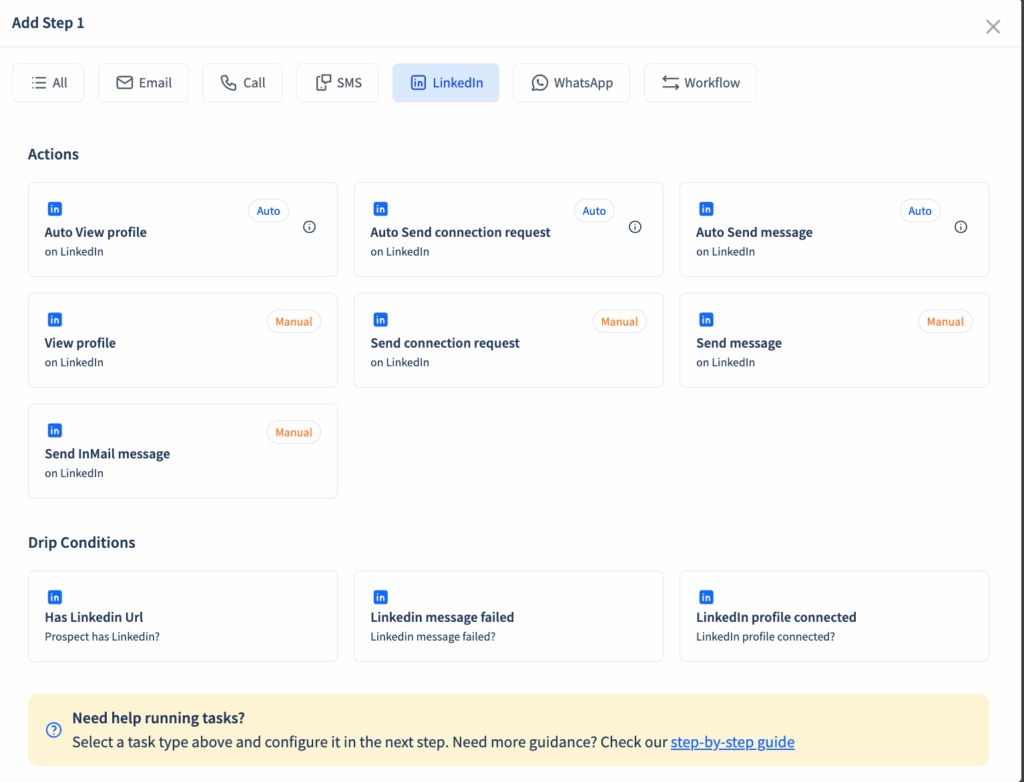The width and height of the screenshot is (1024, 782).
Task: Click the 'Prospect has Linkedin?' text
Action: (103, 636)
